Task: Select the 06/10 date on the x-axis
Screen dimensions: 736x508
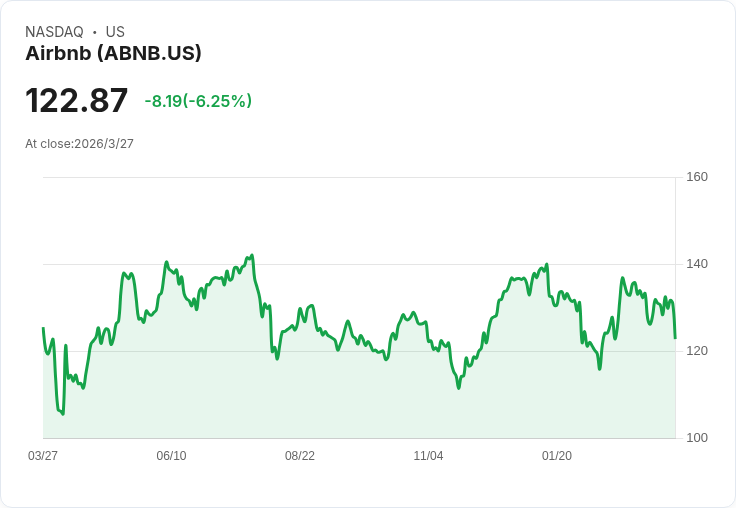Action: (171, 456)
